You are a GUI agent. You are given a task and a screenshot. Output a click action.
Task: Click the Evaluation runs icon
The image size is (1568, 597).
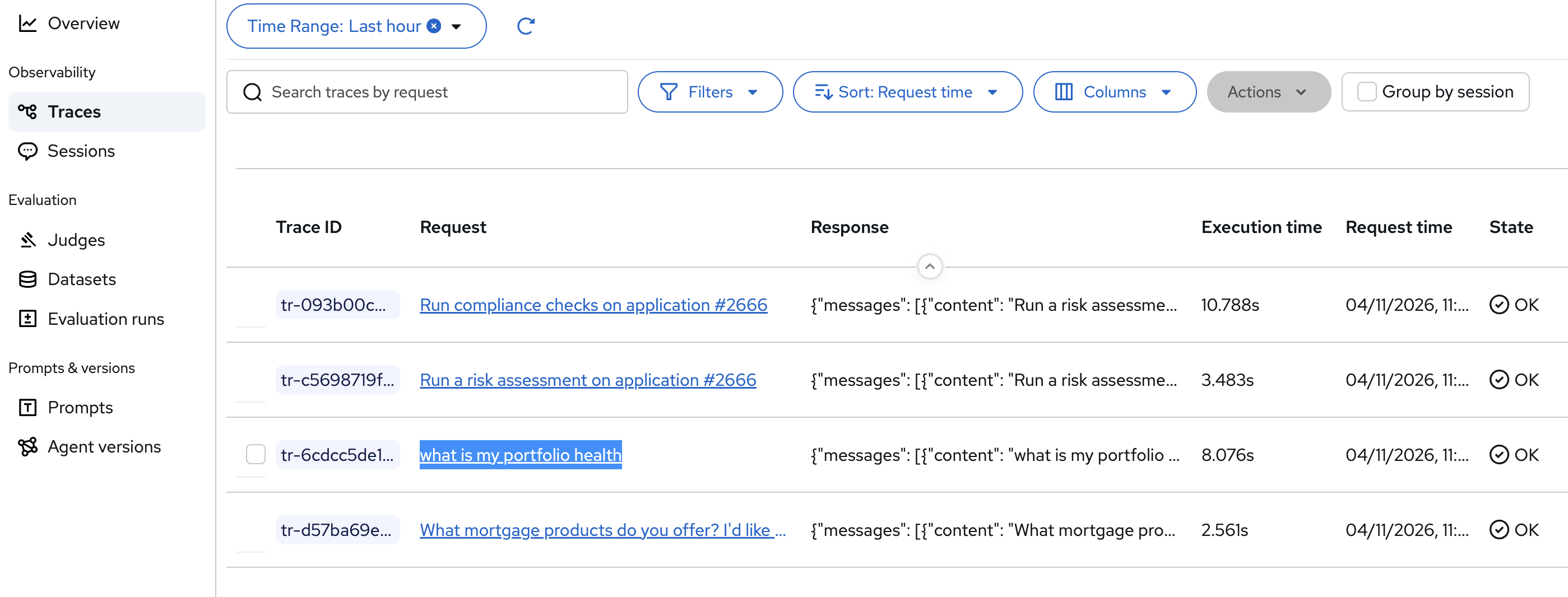click(27, 319)
